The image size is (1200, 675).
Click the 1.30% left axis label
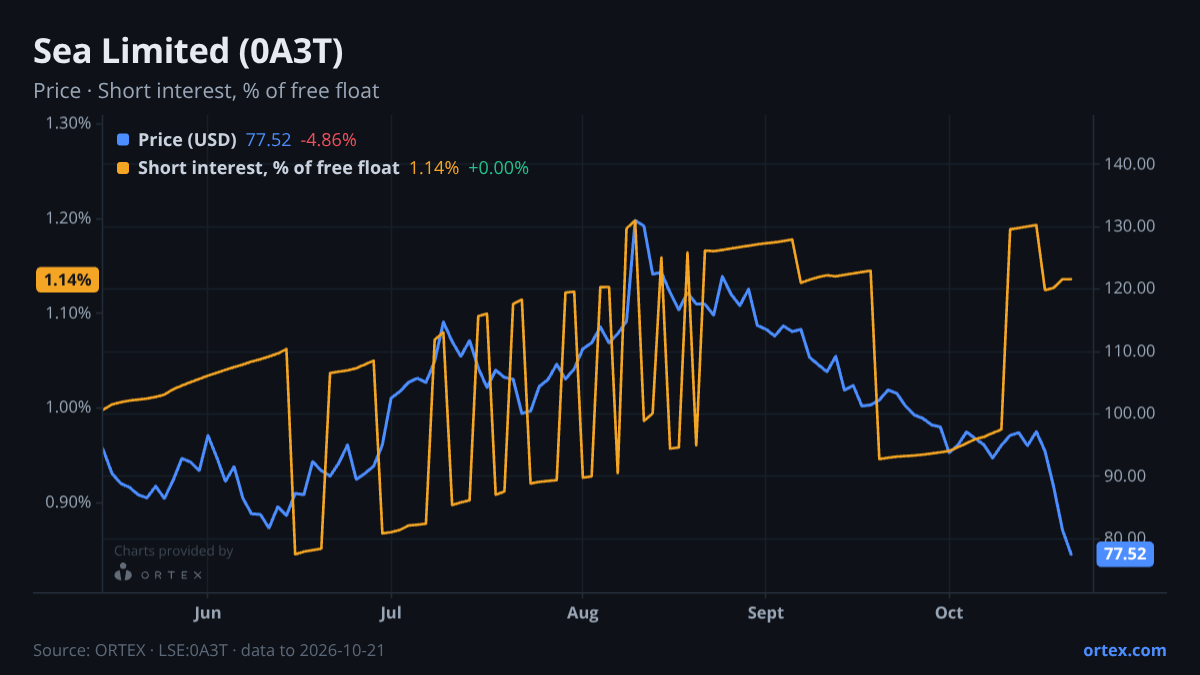pyautogui.click(x=69, y=124)
